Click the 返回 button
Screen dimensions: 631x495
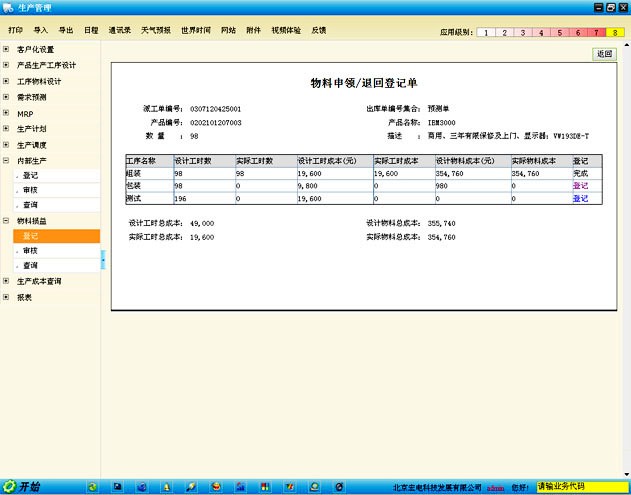point(603,53)
